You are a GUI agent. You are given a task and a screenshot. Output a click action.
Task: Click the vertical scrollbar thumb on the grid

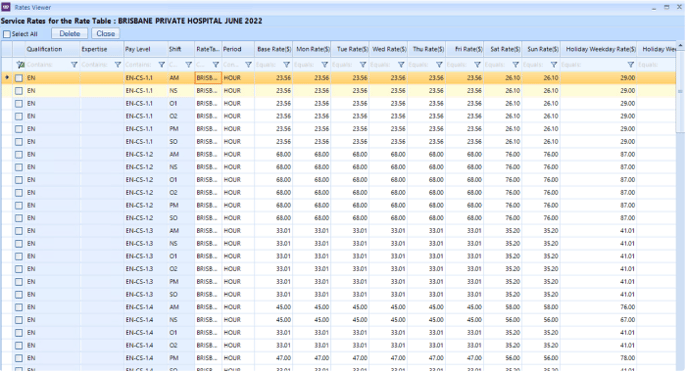(x=680, y=91)
